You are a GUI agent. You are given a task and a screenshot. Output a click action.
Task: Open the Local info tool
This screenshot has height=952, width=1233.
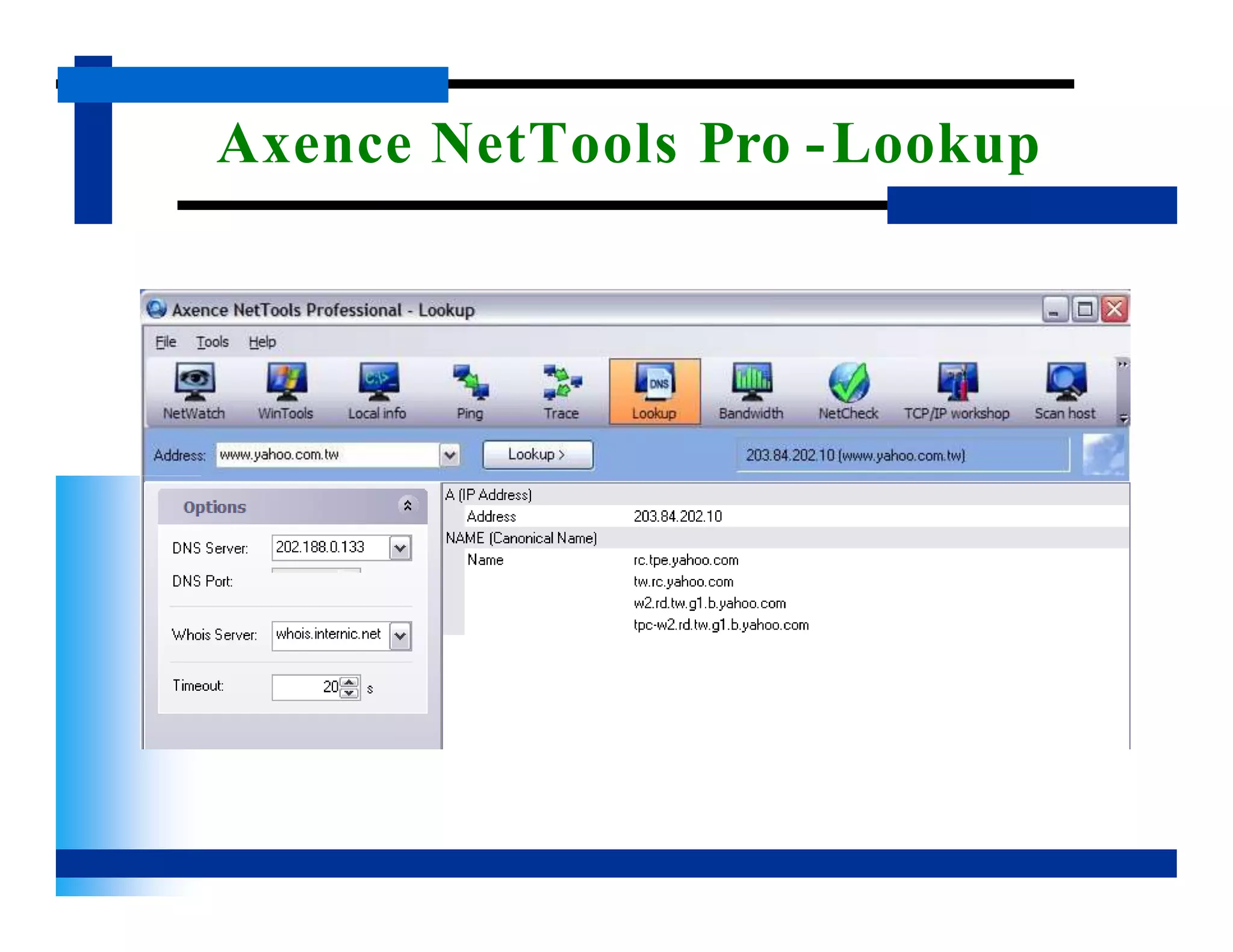[377, 392]
